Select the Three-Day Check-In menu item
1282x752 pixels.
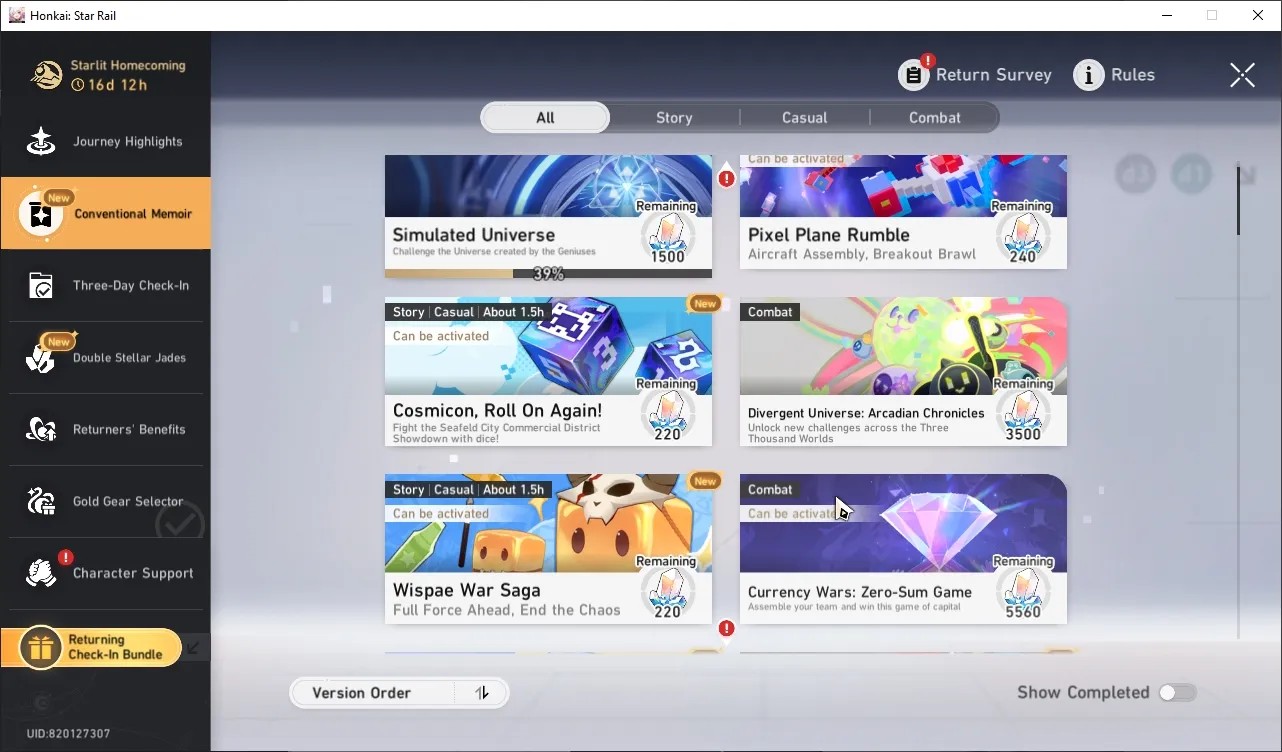click(x=106, y=286)
